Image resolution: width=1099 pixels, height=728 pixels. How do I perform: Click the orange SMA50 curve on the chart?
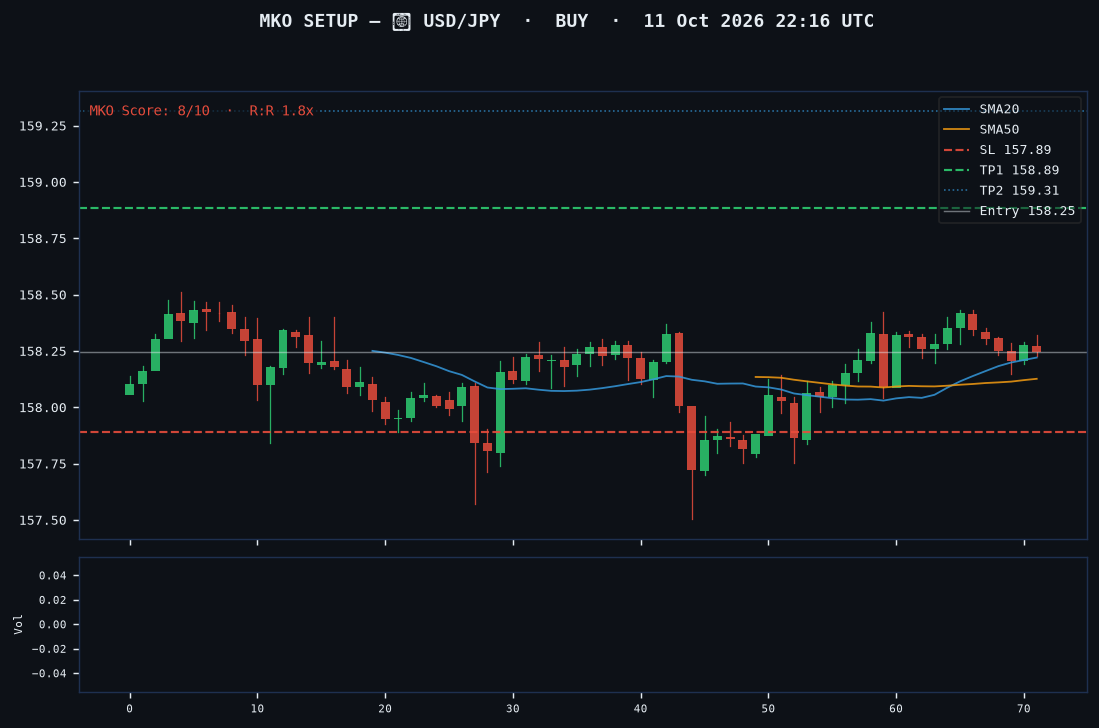(x=896, y=386)
